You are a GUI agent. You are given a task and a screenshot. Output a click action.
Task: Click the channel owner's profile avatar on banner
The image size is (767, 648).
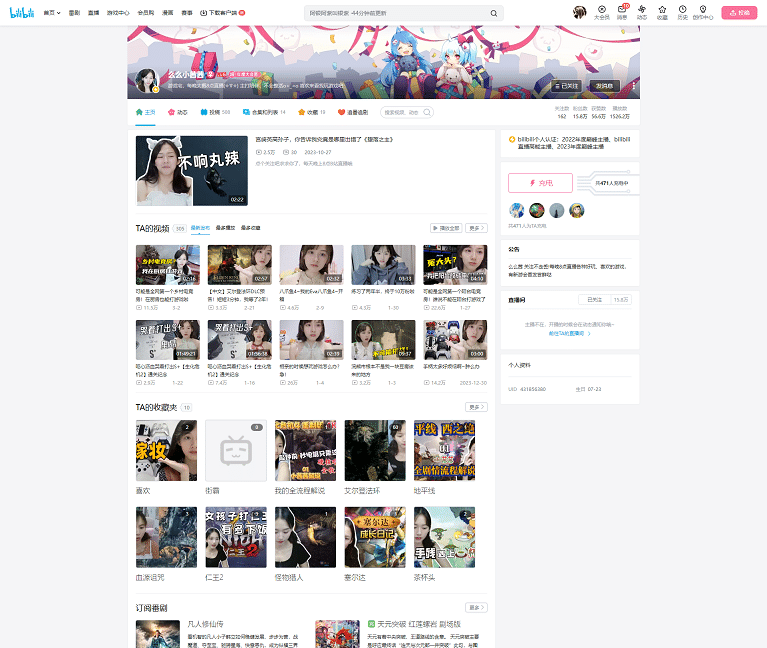pyautogui.click(x=147, y=81)
